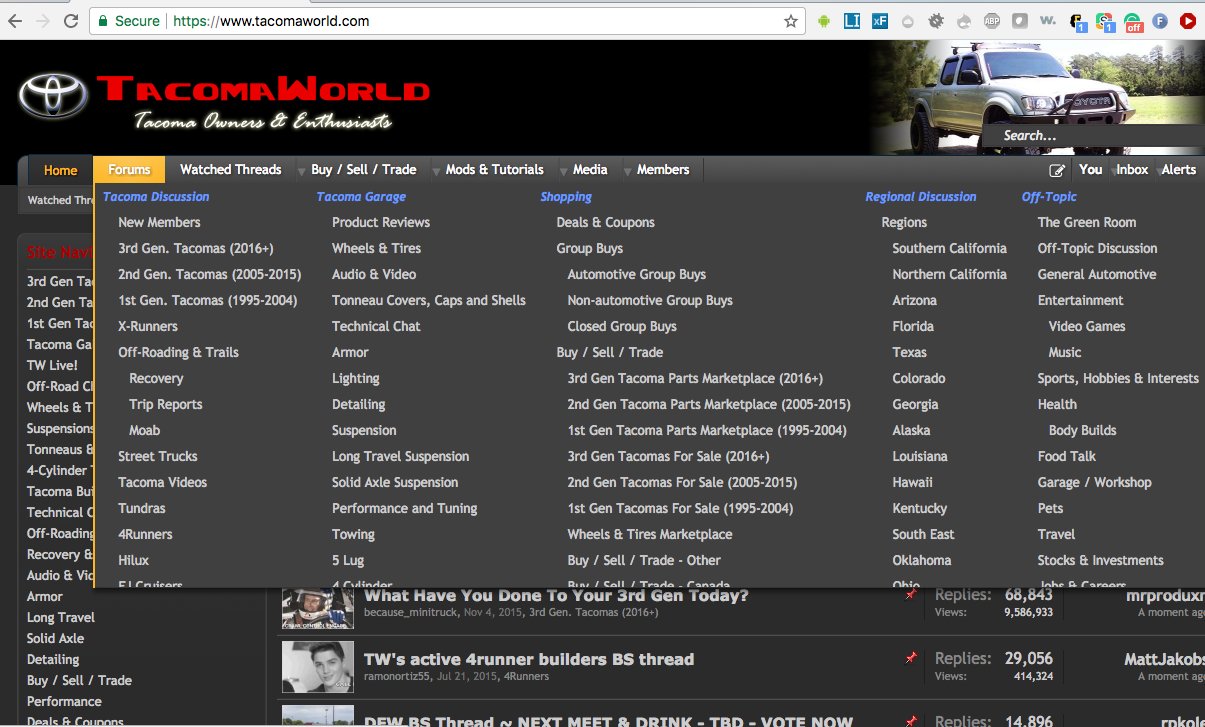Go to the New Members forum

coord(159,222)
